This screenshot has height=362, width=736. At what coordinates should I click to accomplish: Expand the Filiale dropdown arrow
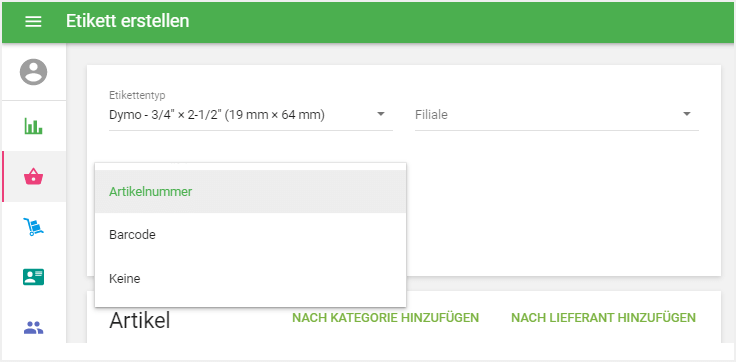(687, 114)
